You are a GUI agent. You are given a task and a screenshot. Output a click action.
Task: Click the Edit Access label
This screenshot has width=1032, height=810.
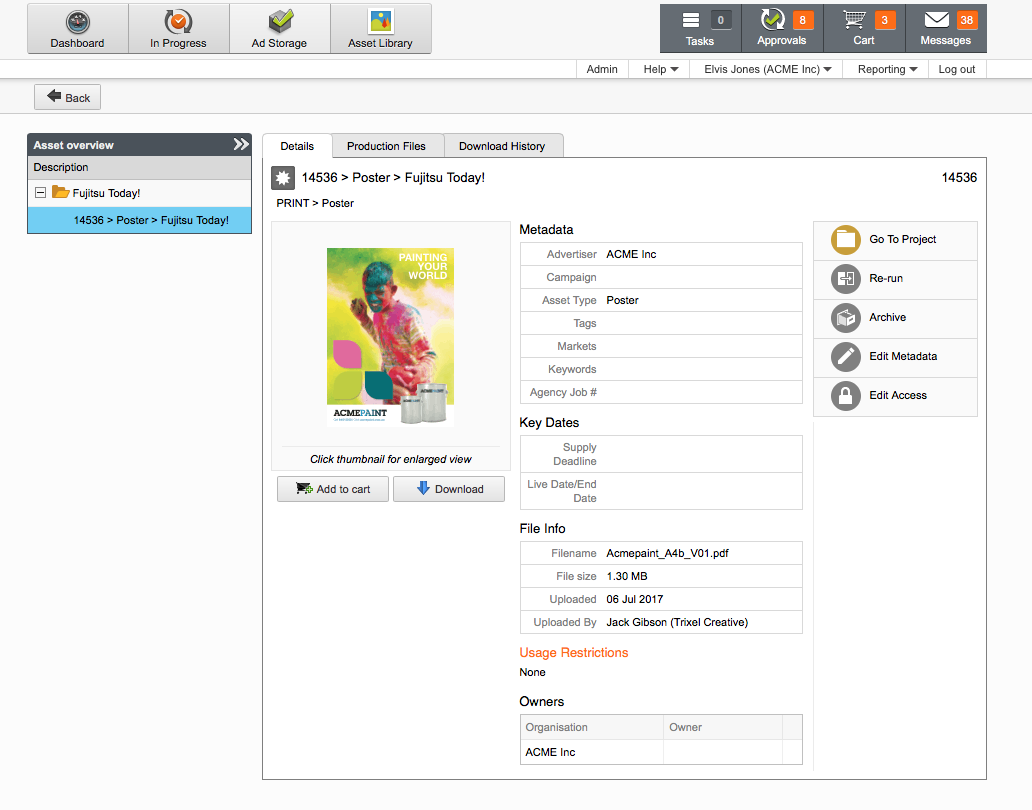coord(898,395)
